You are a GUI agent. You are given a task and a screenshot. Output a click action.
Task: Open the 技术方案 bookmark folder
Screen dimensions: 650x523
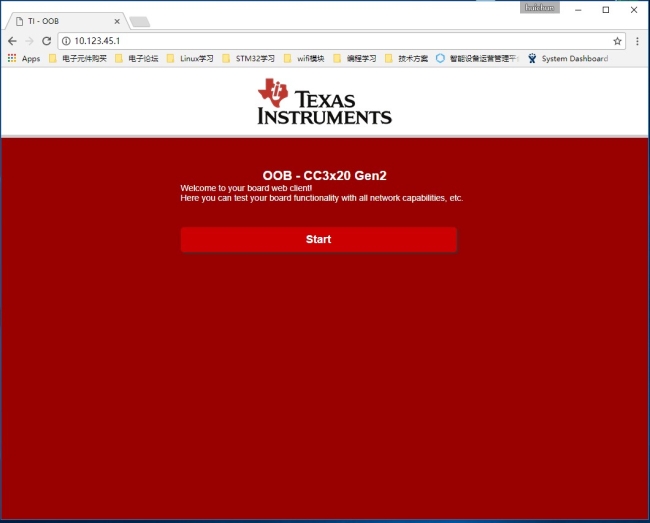406,58
